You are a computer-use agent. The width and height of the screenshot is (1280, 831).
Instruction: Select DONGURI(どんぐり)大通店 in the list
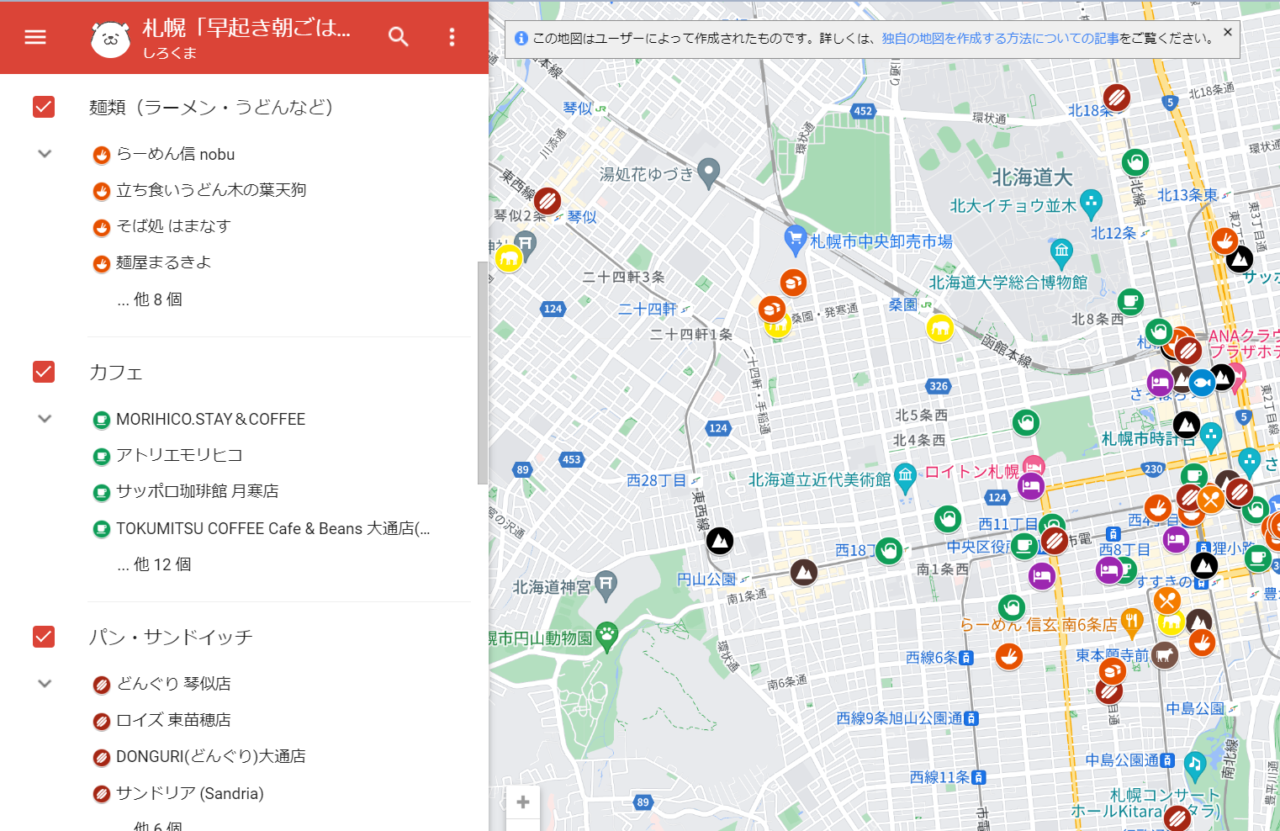point(211,756)
